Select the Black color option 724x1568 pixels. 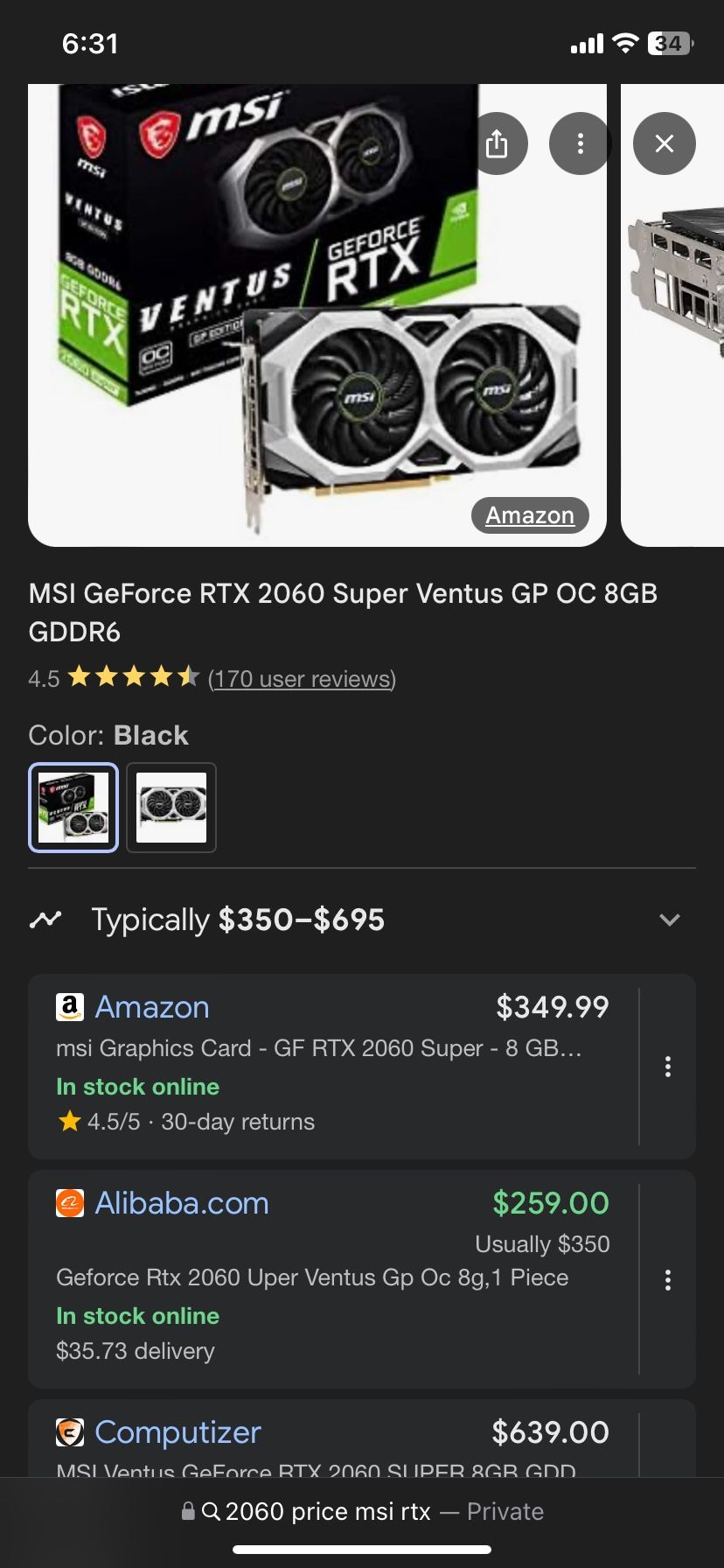tap(73, 807)
